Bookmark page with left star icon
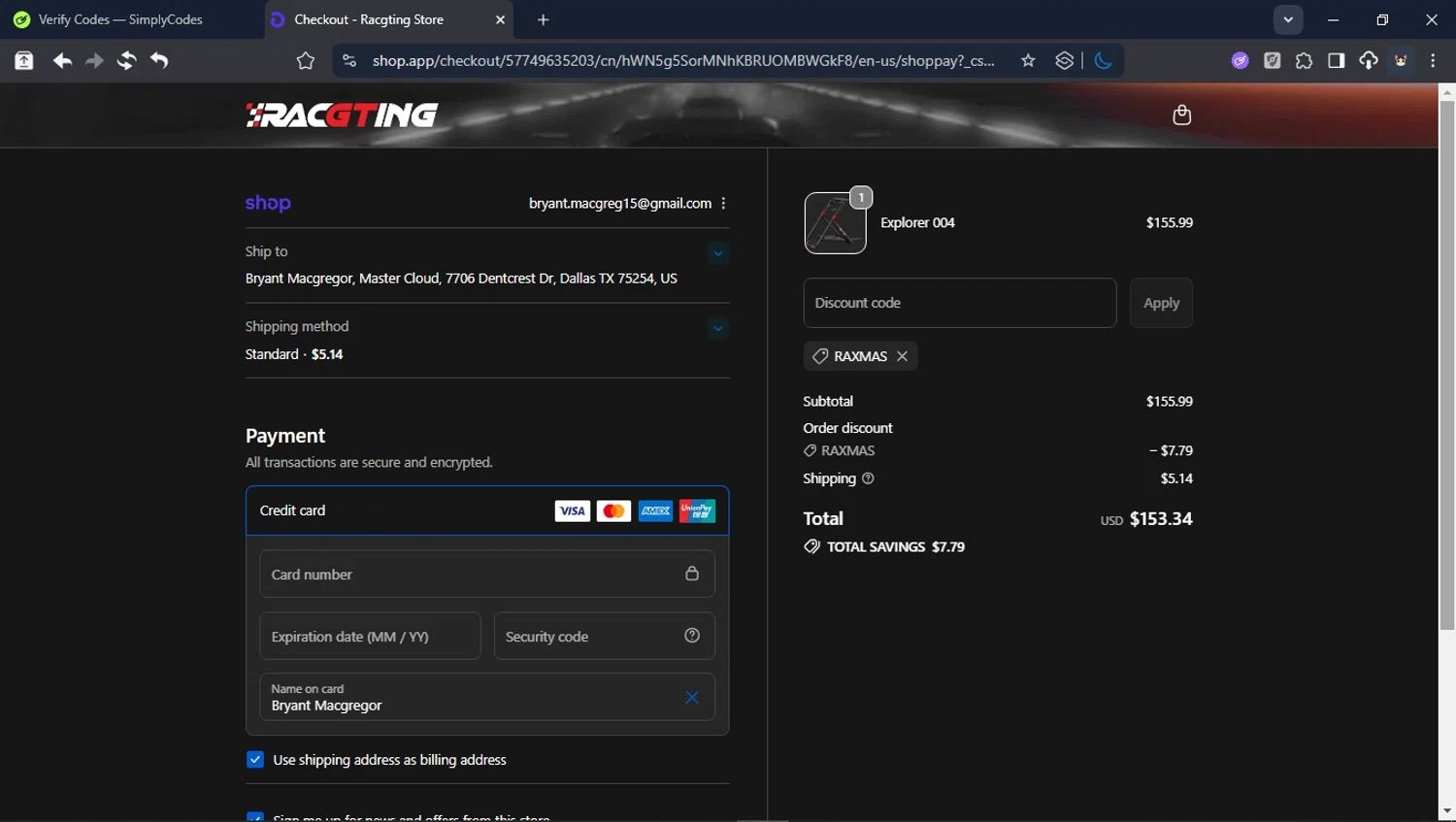The height and width of the screenshot is (822, 1456). (306, 61)
